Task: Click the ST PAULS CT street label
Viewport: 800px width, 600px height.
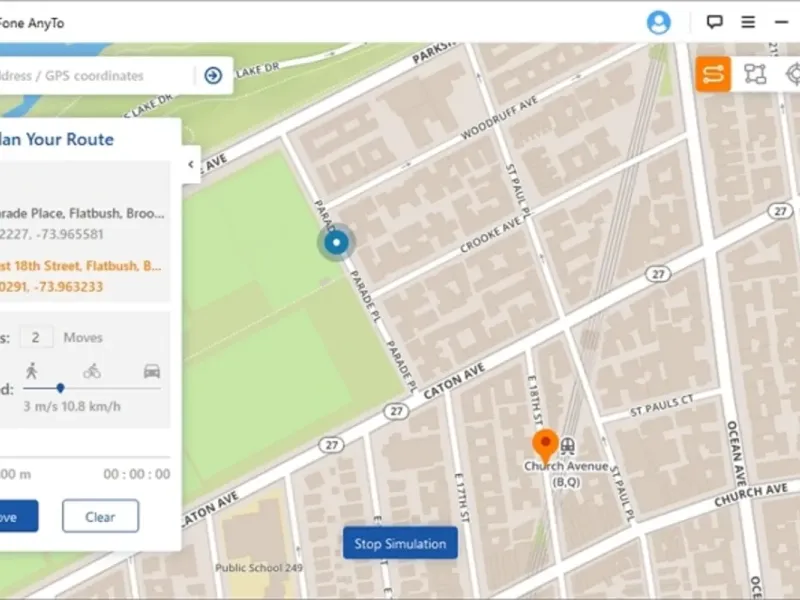Action: click(661, 406)
